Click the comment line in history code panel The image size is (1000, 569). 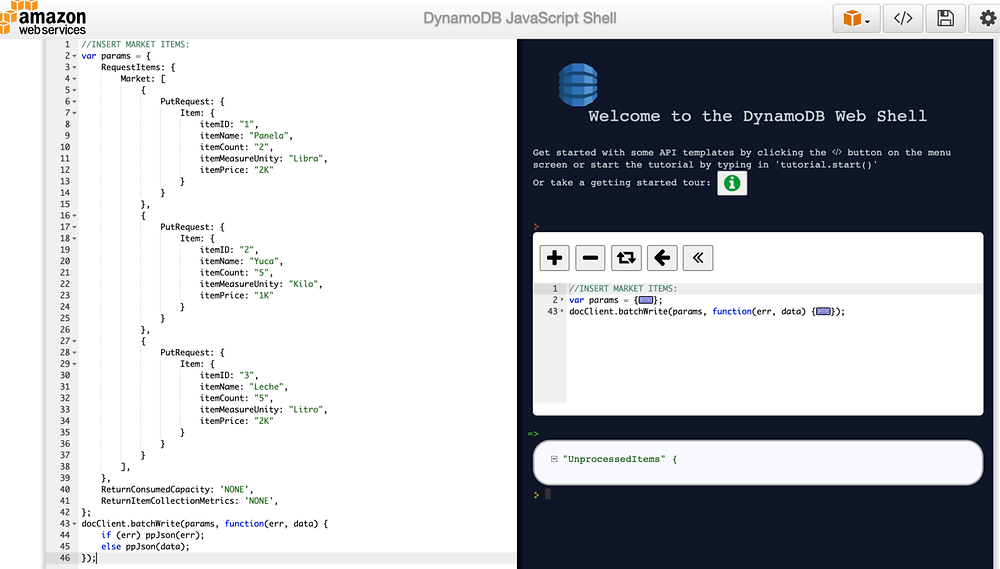623,288
